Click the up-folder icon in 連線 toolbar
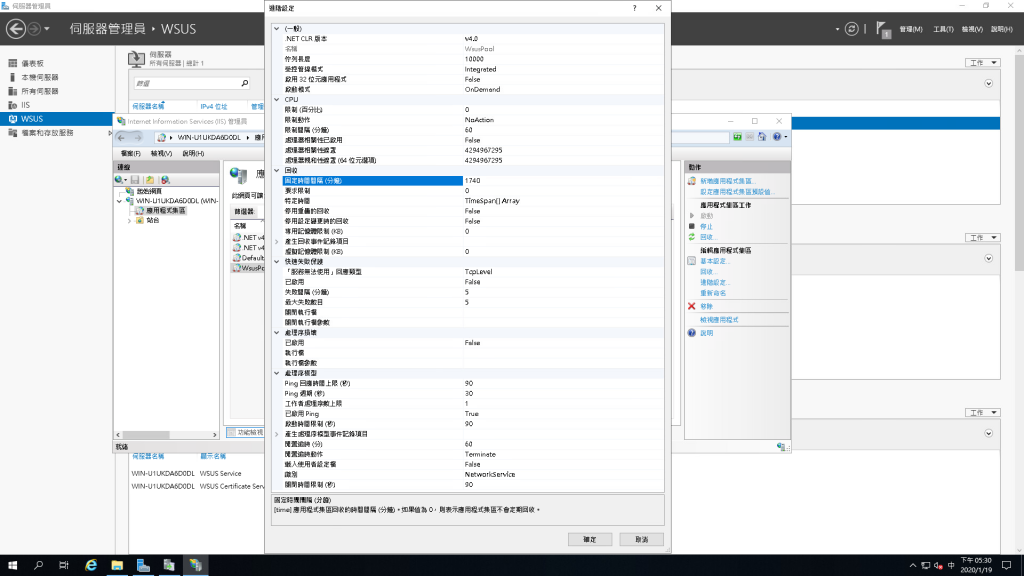This screenshot has width=1024, height=576. point(150,180)
